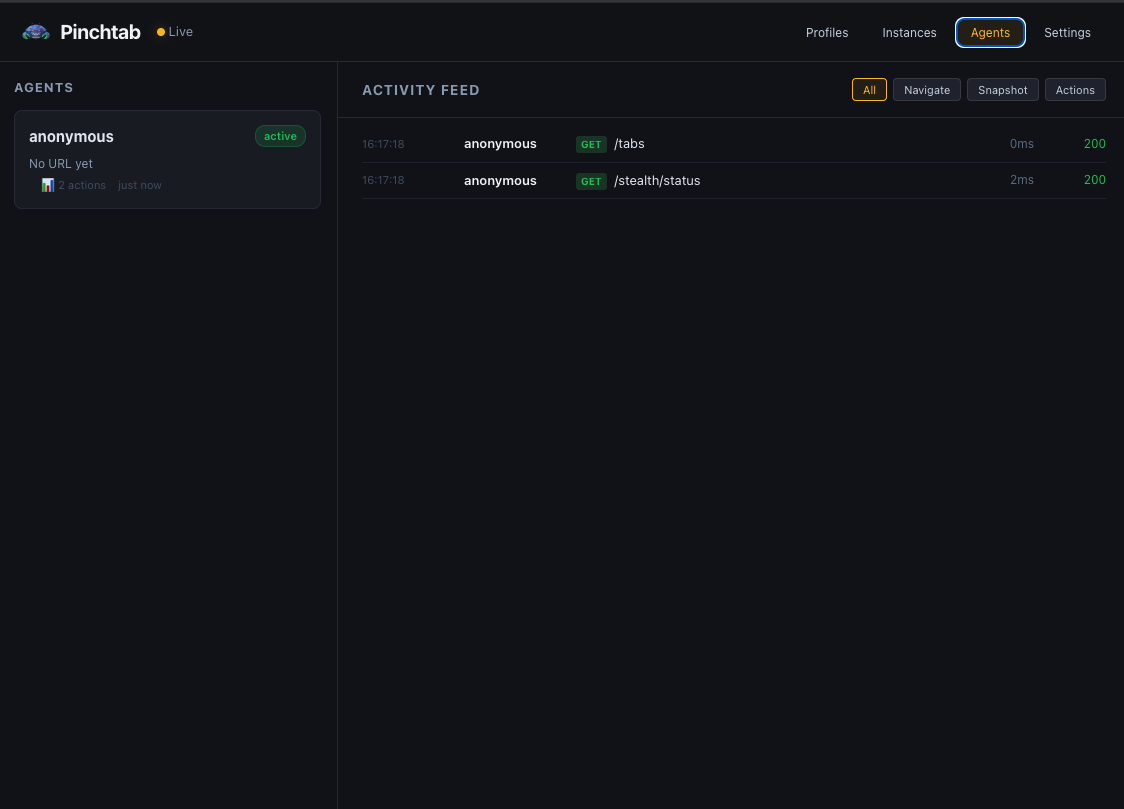
Task: Toggle the active badge on anonymous agent
Action: 280,136
